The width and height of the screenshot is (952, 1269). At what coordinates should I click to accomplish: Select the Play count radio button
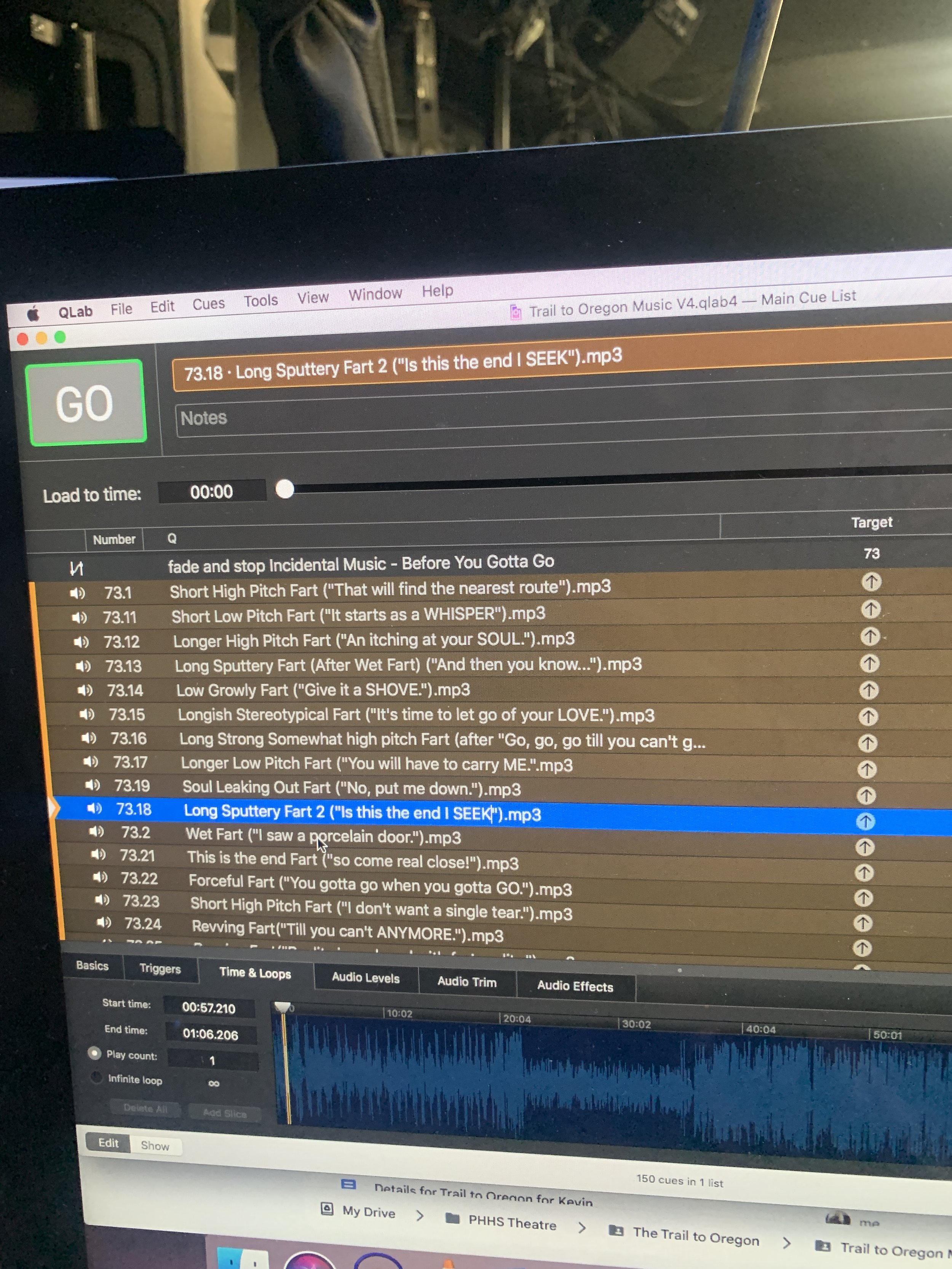(94, 1053)
